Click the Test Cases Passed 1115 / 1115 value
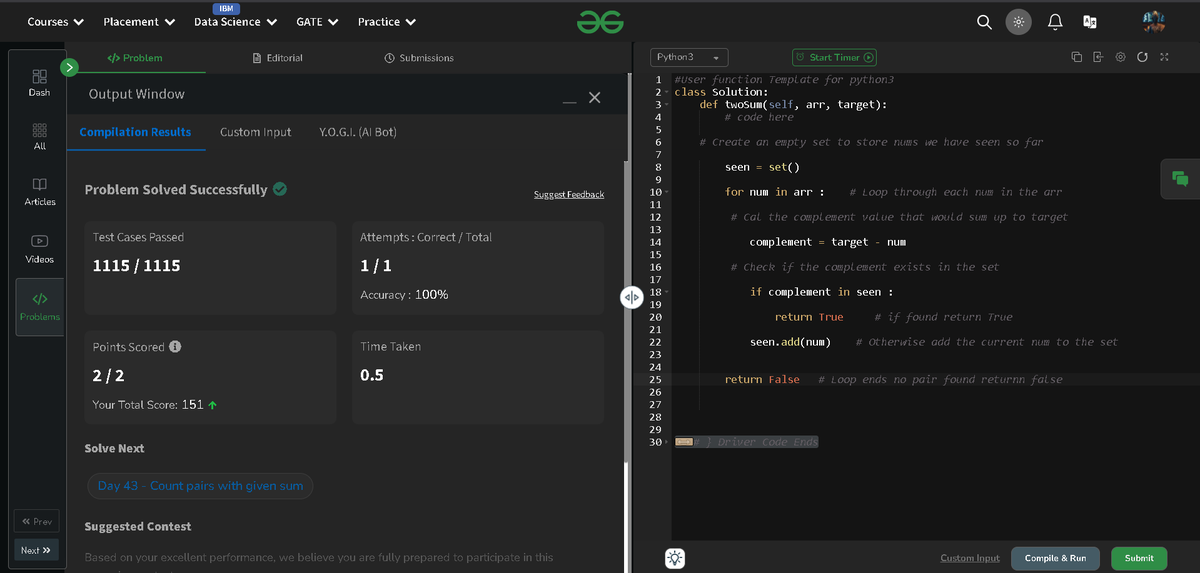 pyautogui.click(x=136, y=266)
